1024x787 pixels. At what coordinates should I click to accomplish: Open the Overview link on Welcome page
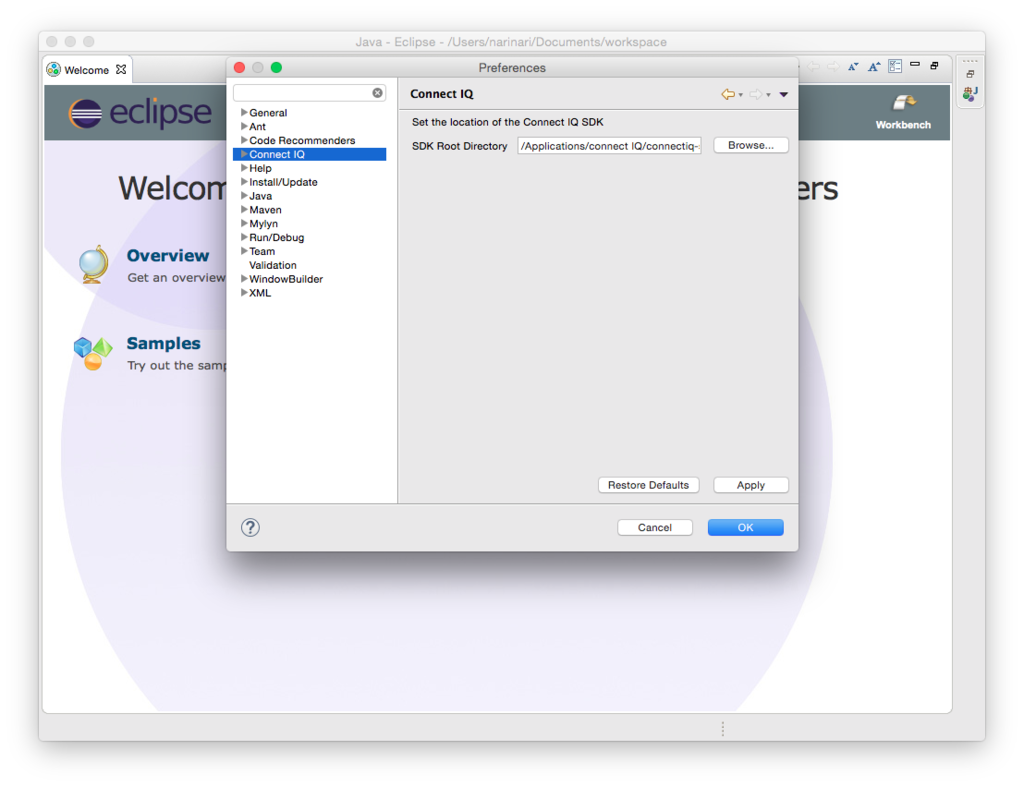tap(168, 255)
